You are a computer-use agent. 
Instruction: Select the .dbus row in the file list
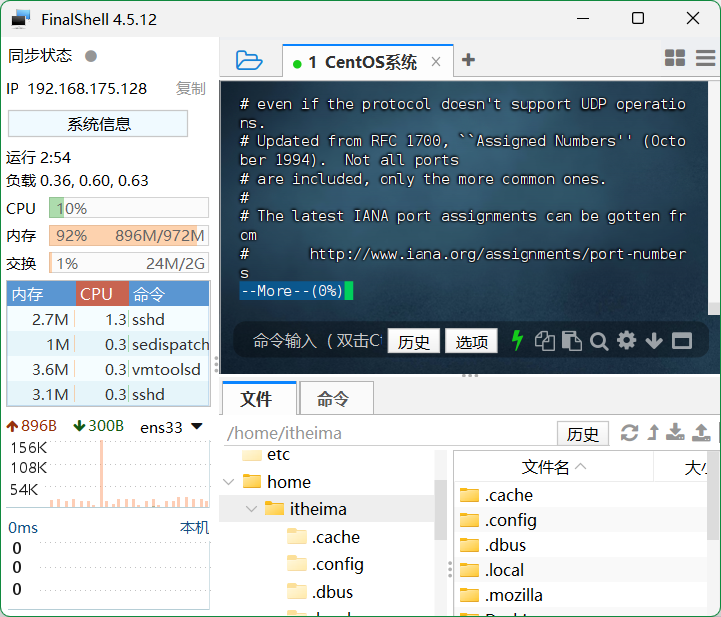tap(581, 545)
